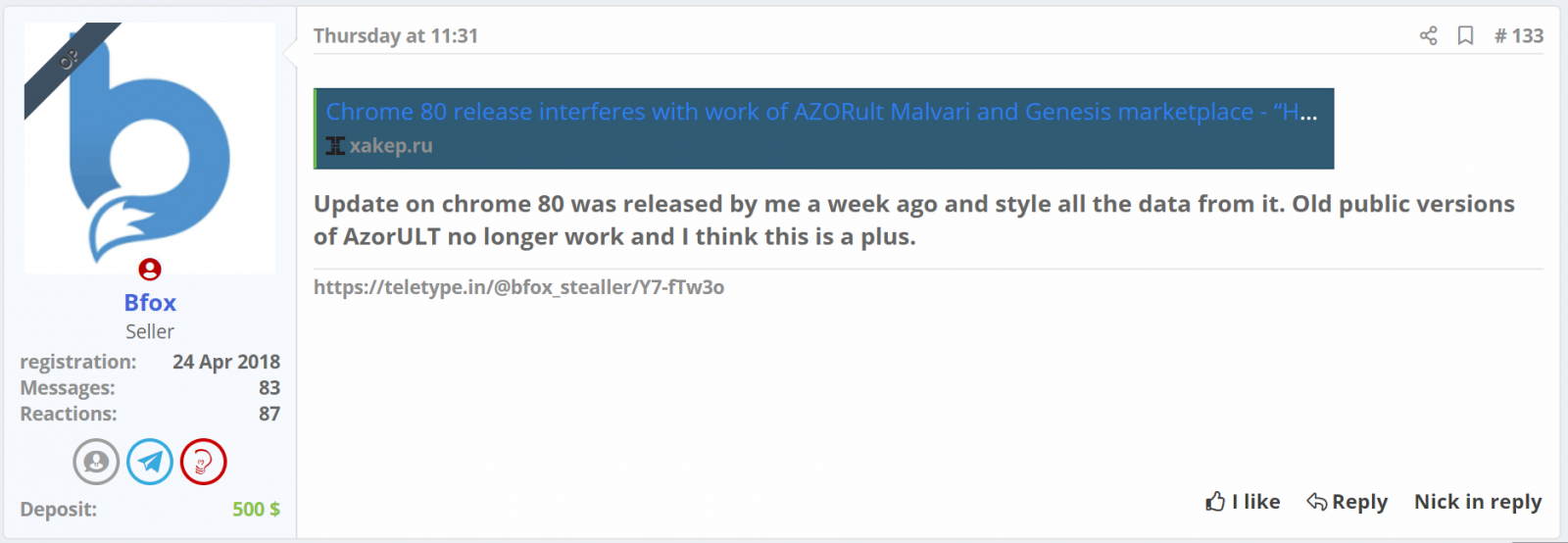Click Nick in reply

coord(1478,502)
